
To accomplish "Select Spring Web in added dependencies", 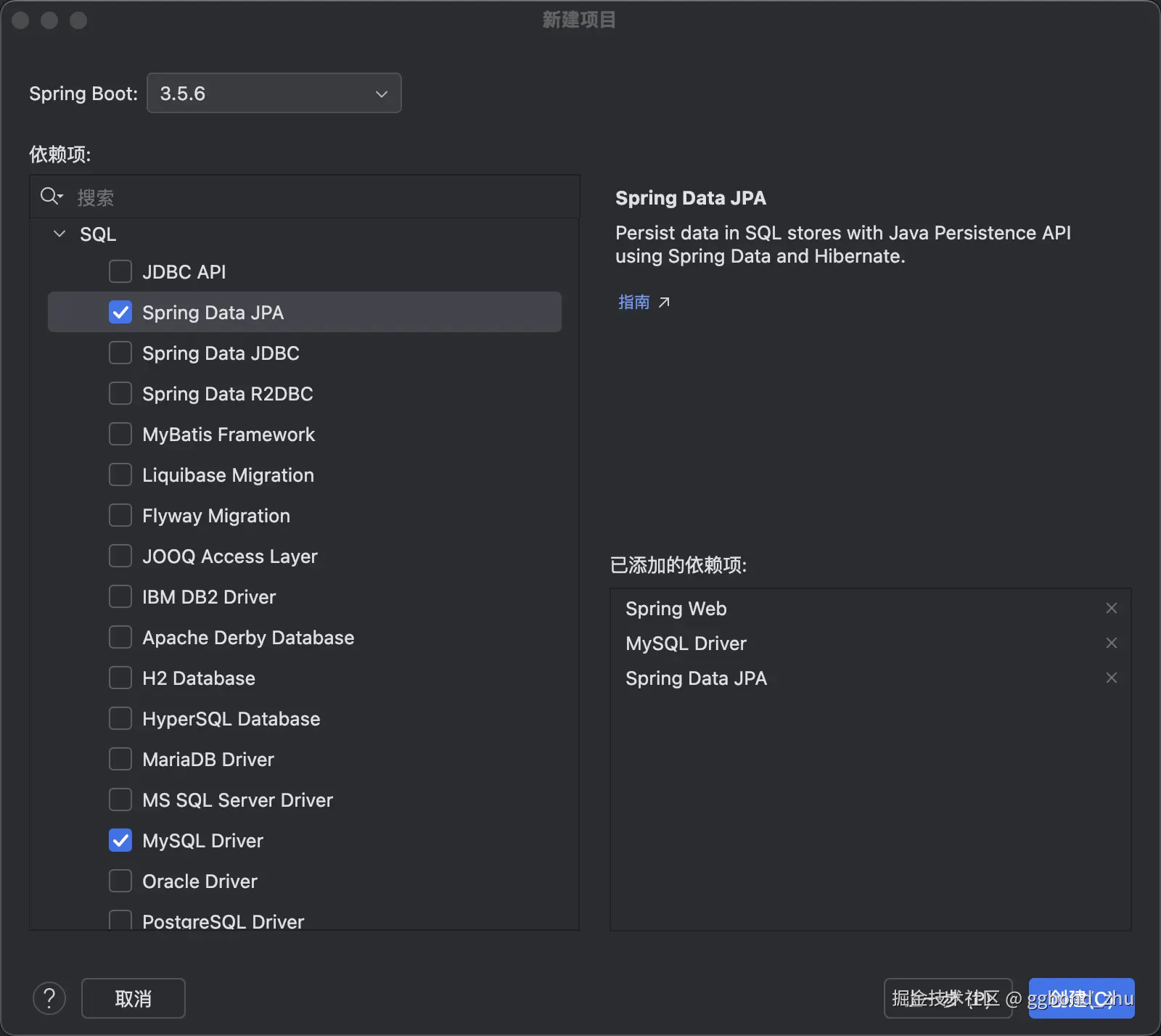I will pos(676,609).
